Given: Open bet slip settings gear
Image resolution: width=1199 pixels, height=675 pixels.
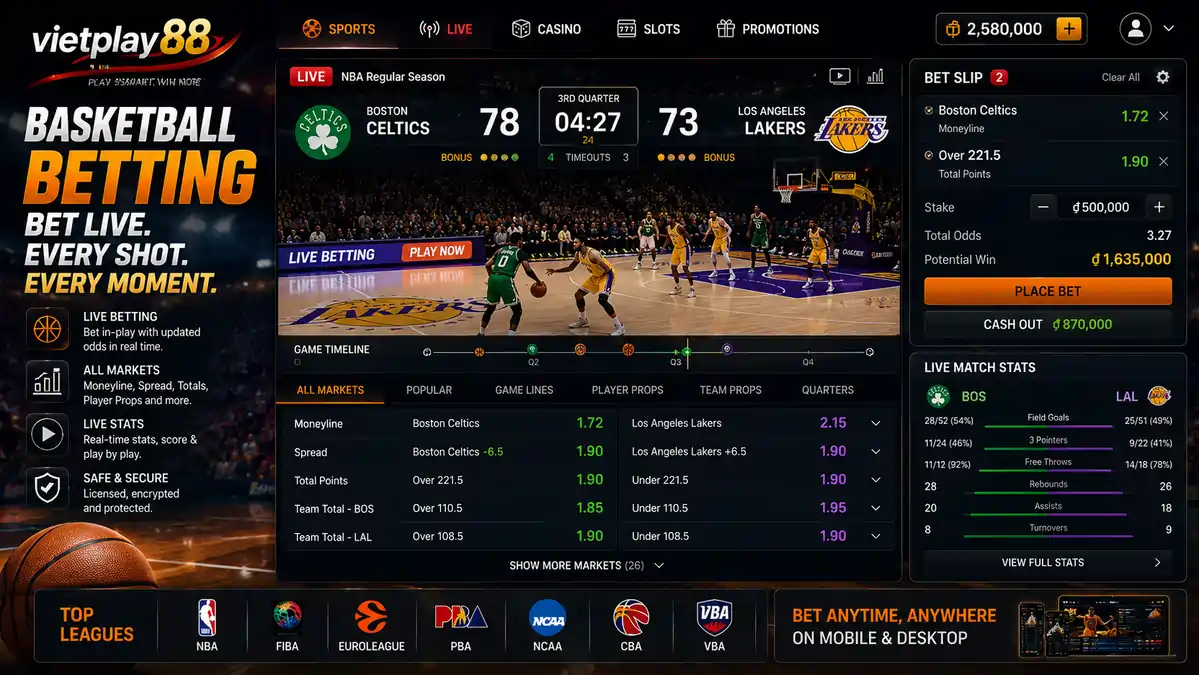Looking at the screenshot, I should (x=1162, y=77).
